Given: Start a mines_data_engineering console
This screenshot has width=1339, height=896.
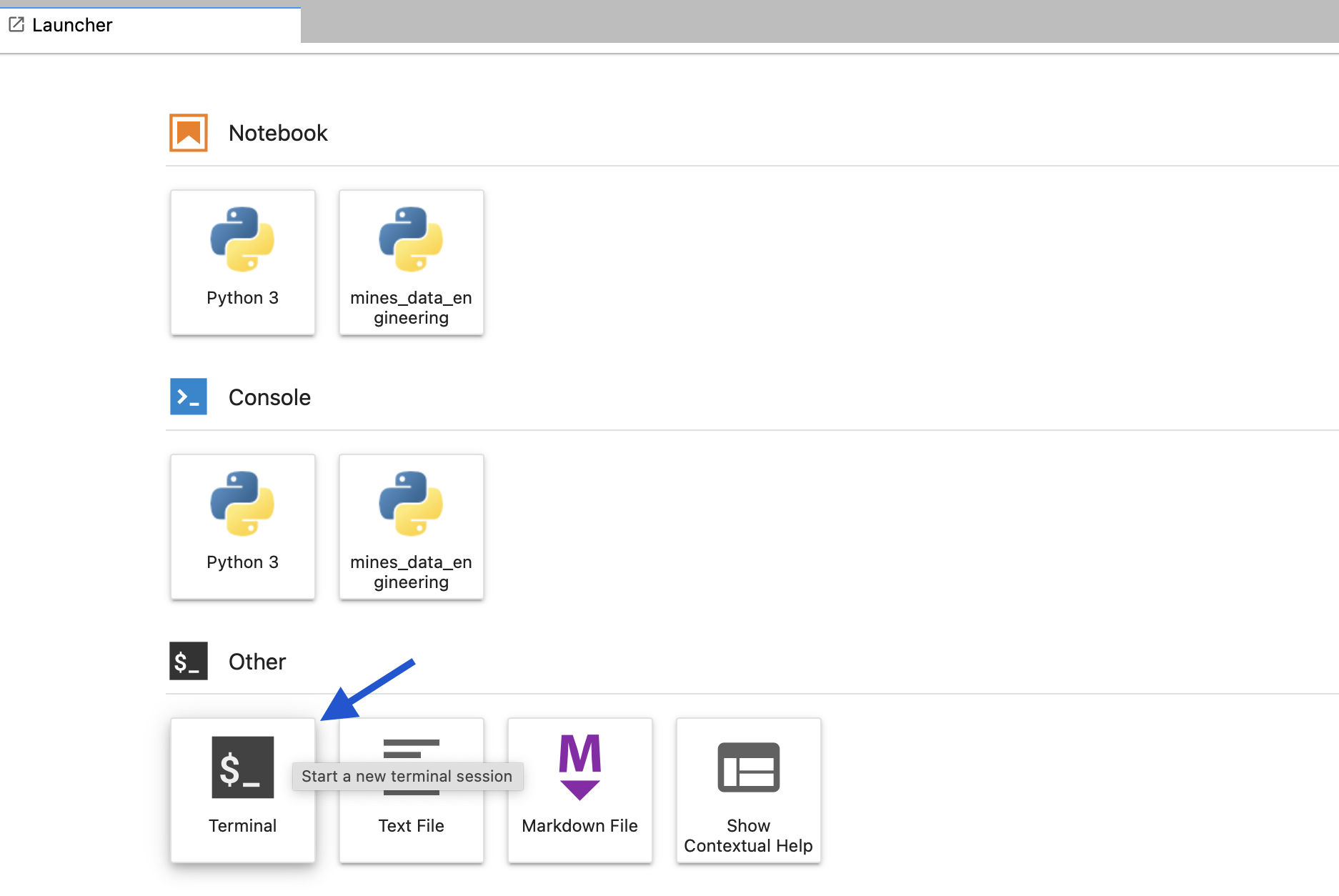Looking at the screenshot, I should (x=411, y=526).
